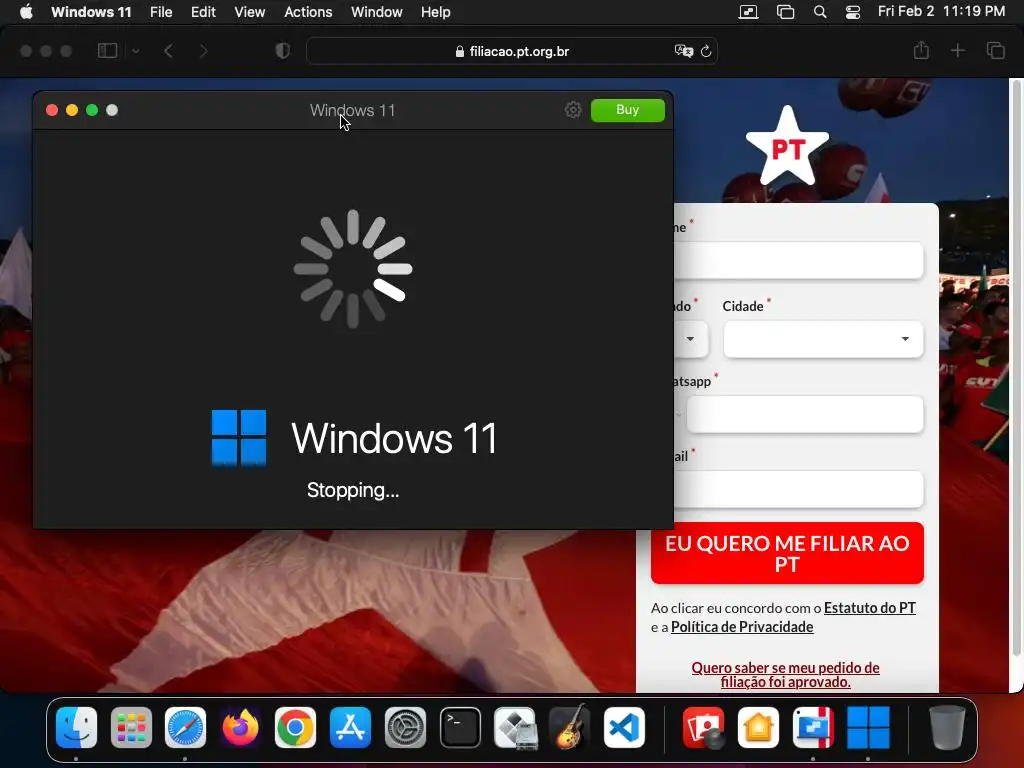1024x768 pixels.
Task: Expand the sidebar dropdown chevron in Safari
Action: pyautogui.click(x=135, y=51)
